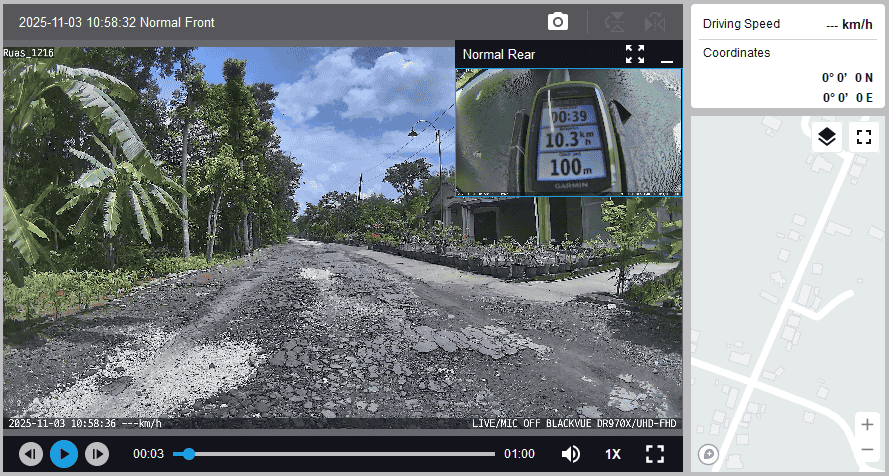This screenshot has height=476, width=889.
Task: Minimize the Normal Rear picture-in-picture window
Action: pyautogui.click(x=667, y=55)
